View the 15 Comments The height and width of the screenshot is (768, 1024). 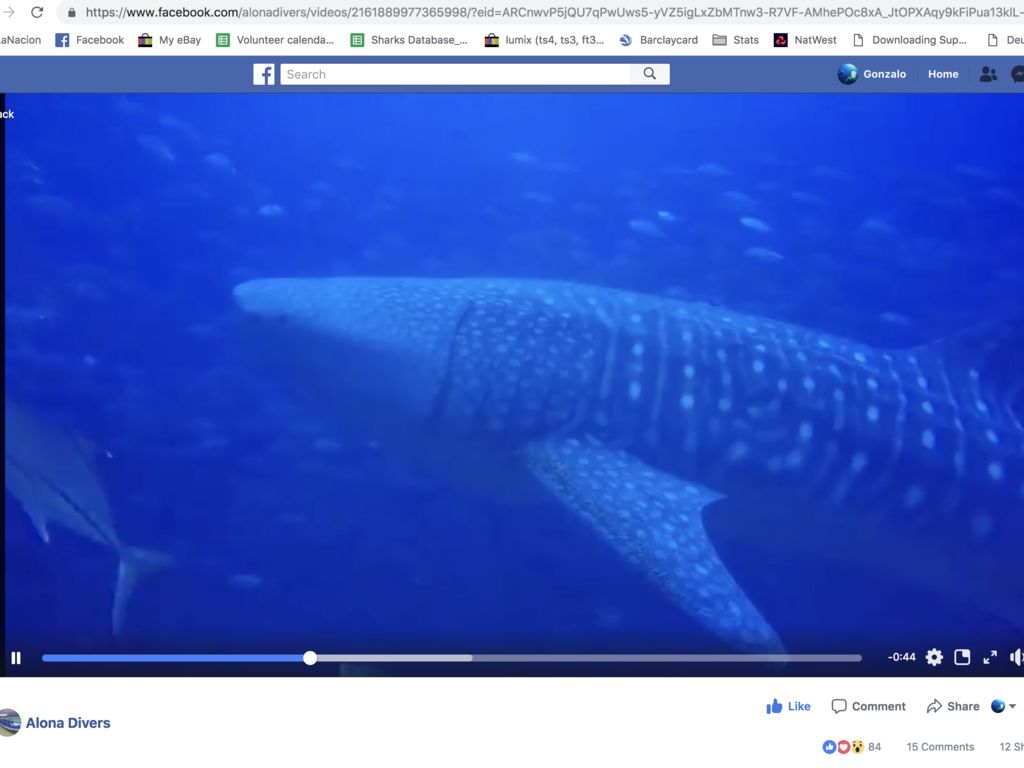[940, 747]
